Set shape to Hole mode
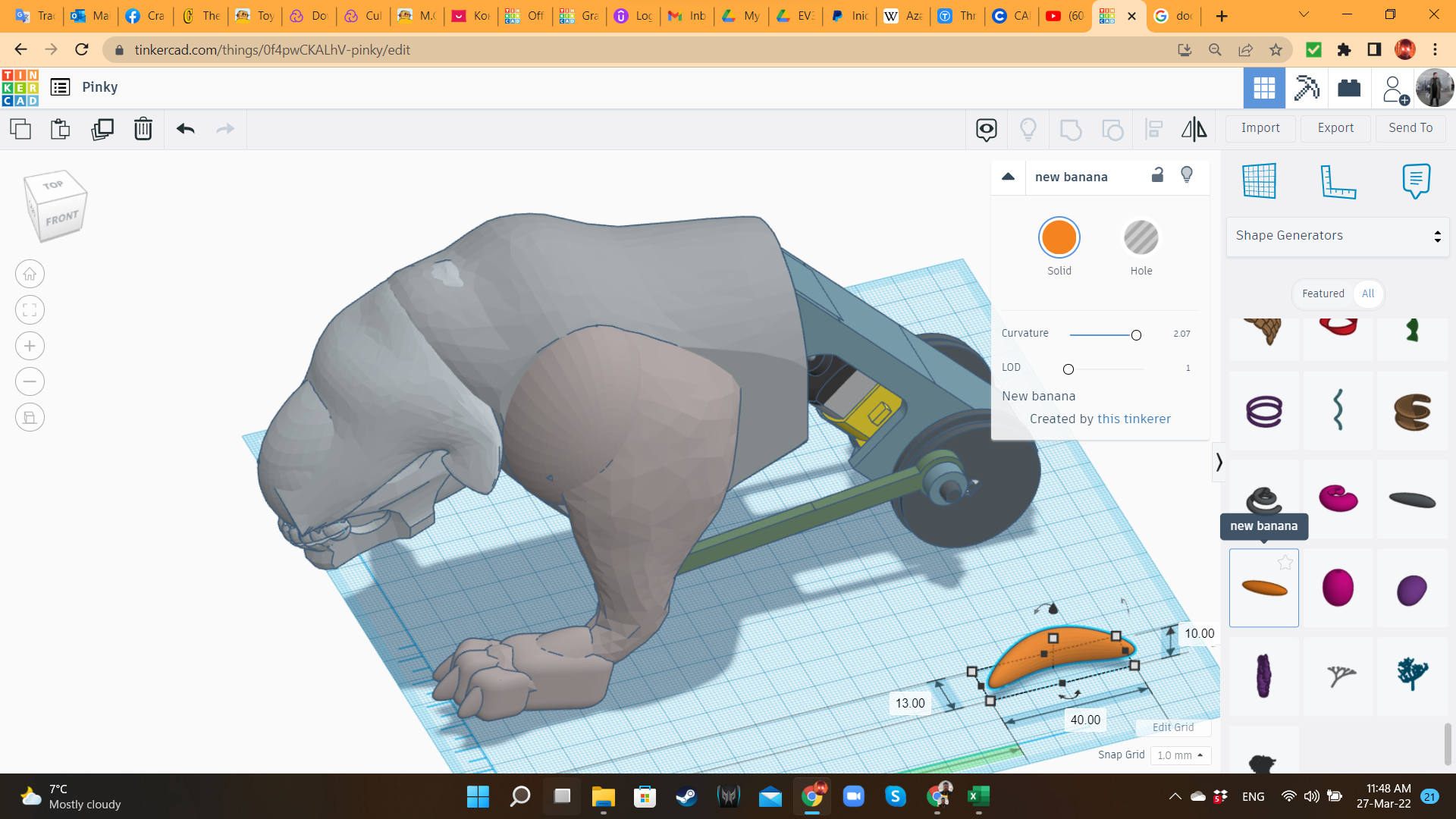 coord(1141,238)
